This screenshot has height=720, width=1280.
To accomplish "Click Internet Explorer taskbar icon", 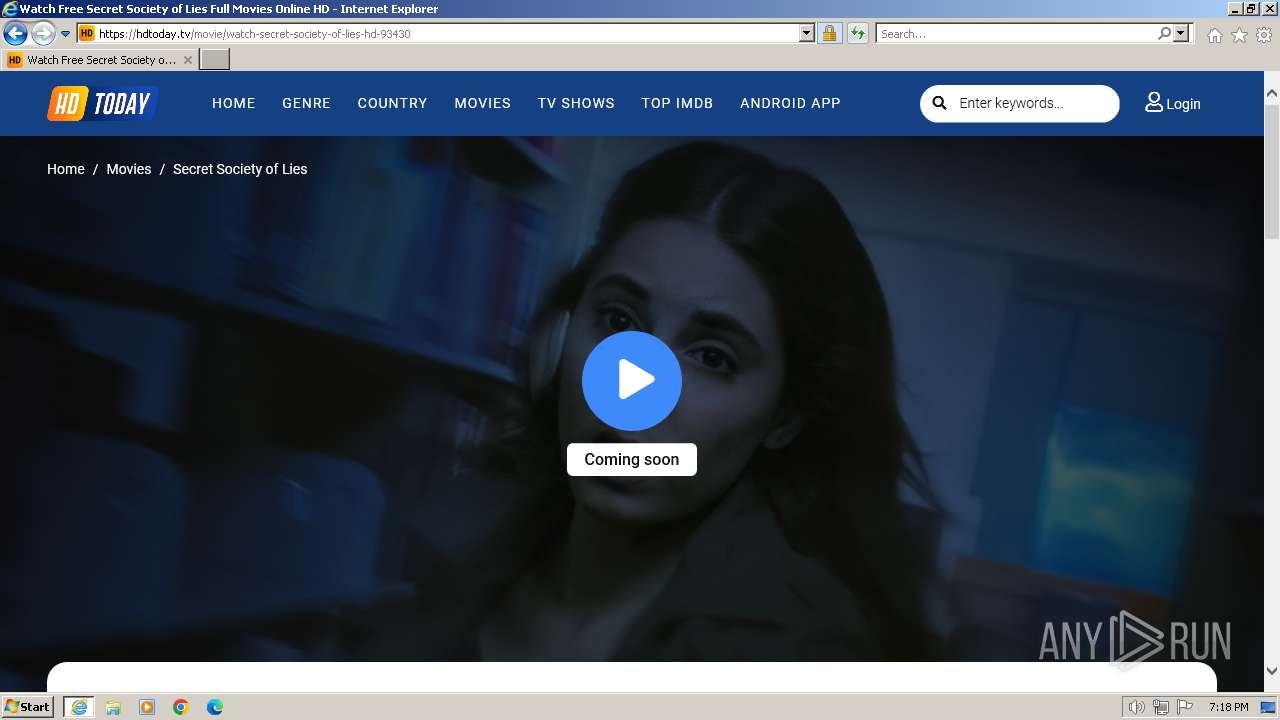I will point(78,707).
